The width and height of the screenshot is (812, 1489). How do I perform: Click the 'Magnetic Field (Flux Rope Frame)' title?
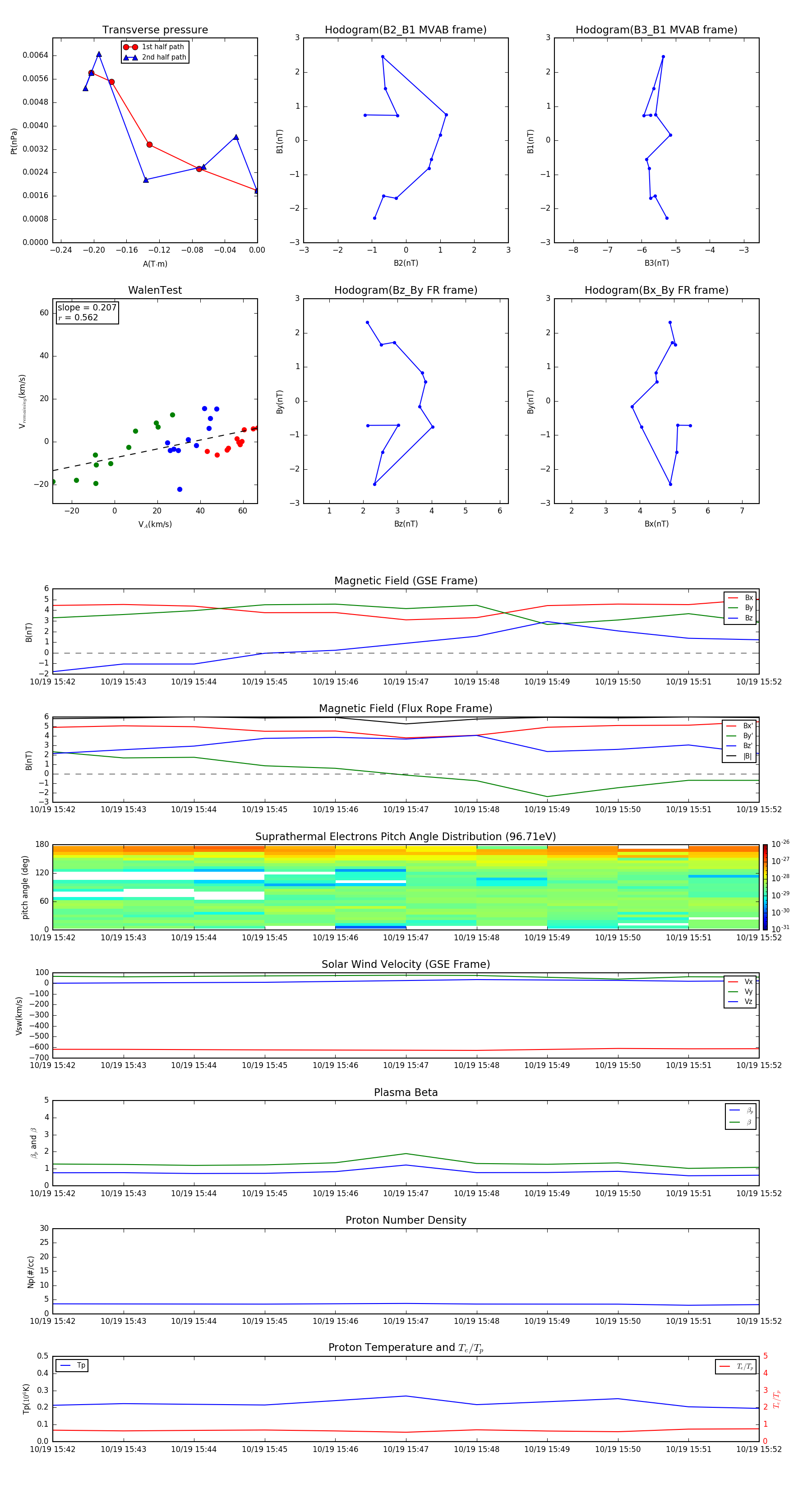point(406,709)
